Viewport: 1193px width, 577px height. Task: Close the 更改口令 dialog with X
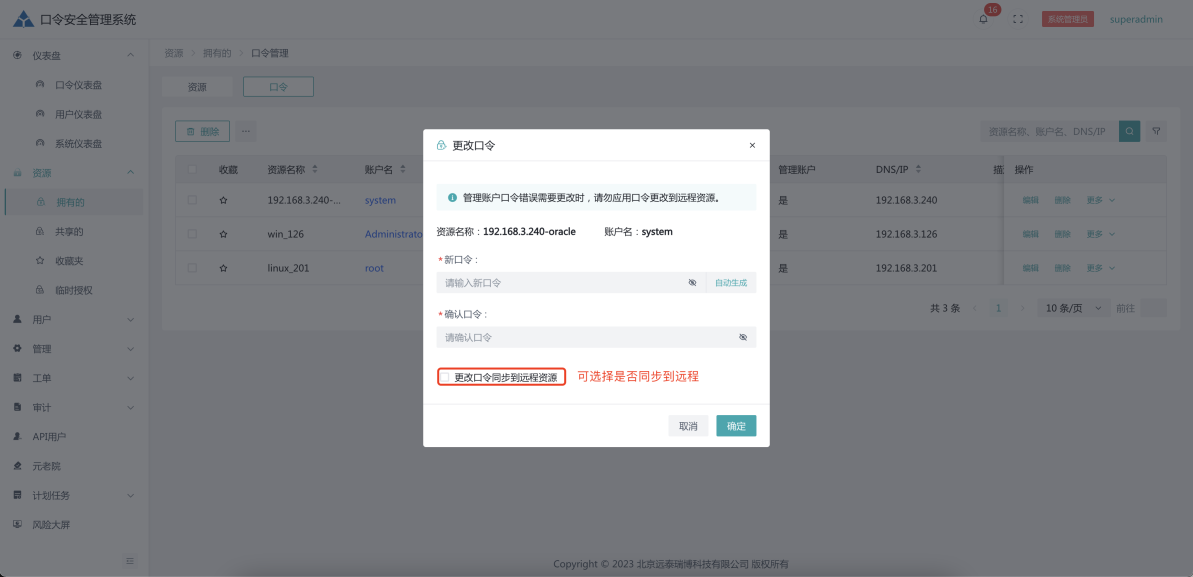pos(752,145)
